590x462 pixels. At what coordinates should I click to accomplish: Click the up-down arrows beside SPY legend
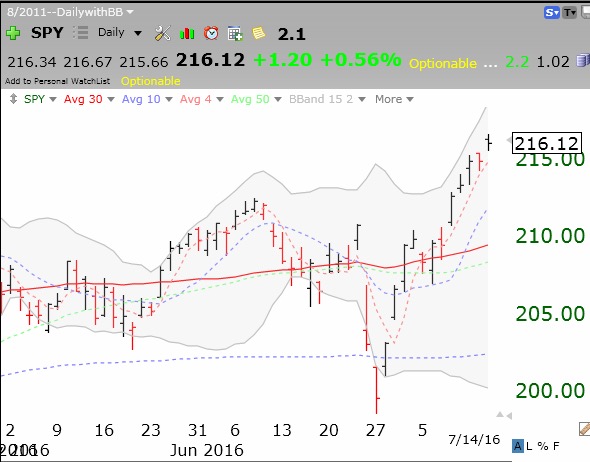point(13,99)
